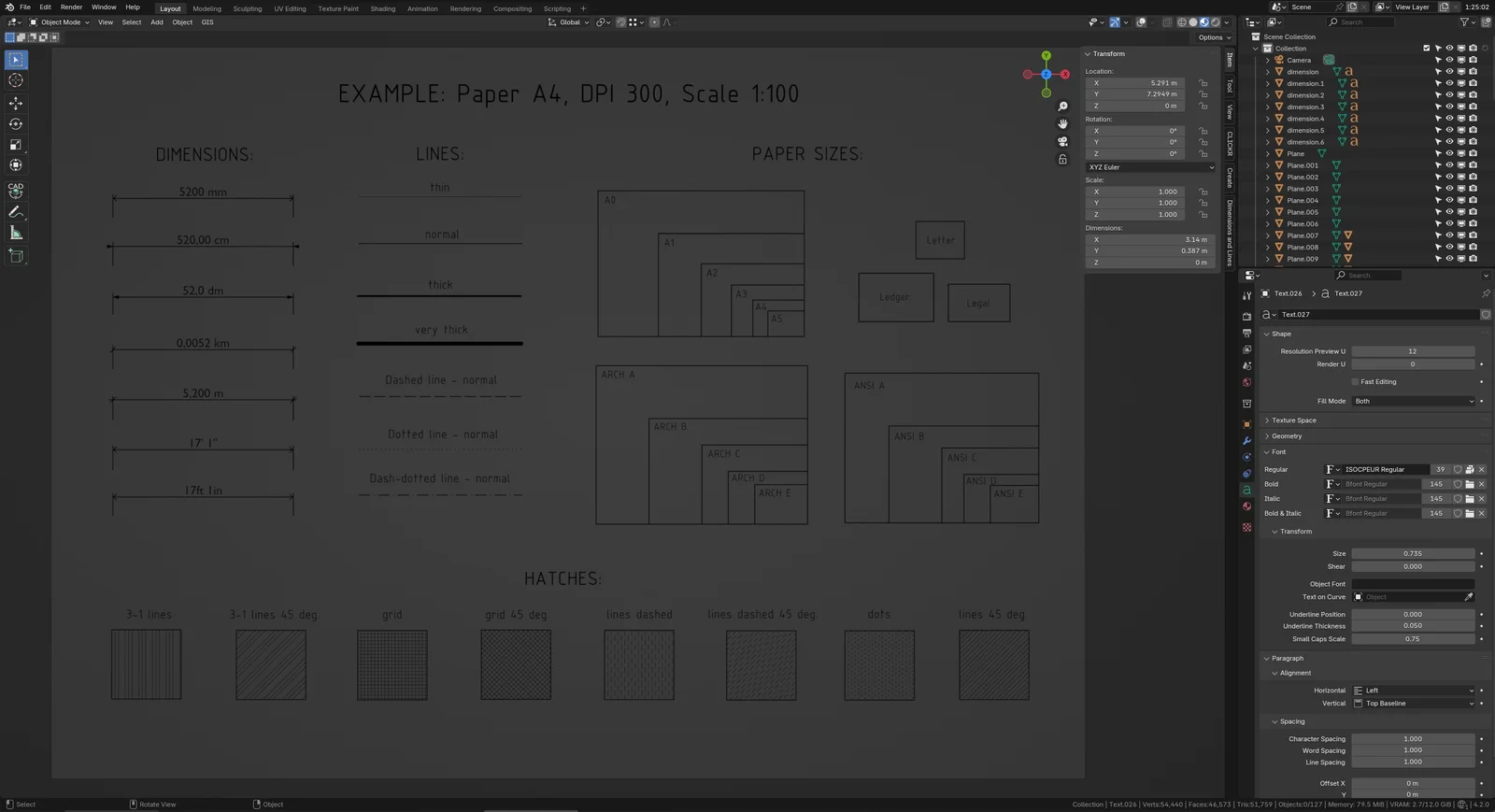1495x812 pixels.
Task: Open the World properties tab icon
Action: [1246, 382]
